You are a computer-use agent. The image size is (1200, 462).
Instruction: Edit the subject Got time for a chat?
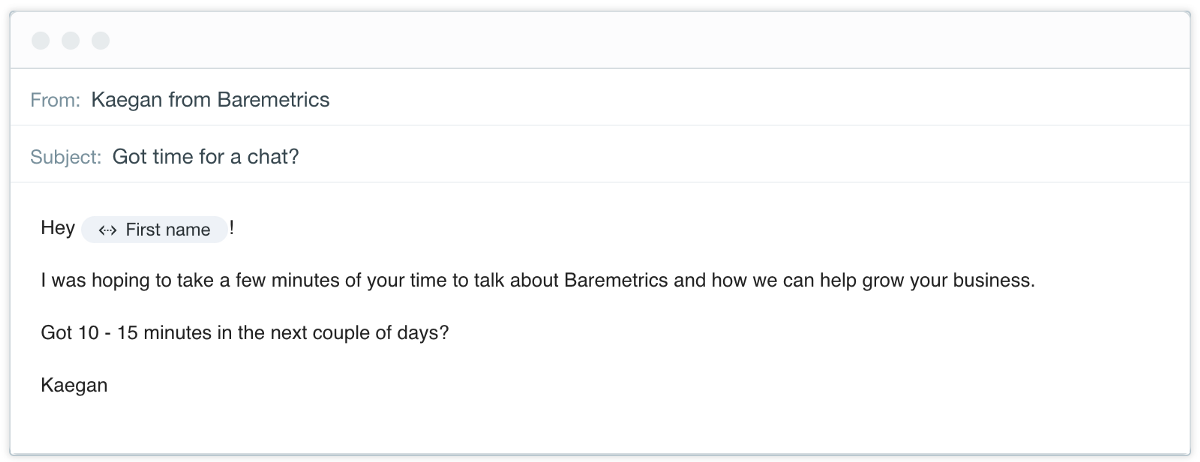205,156
